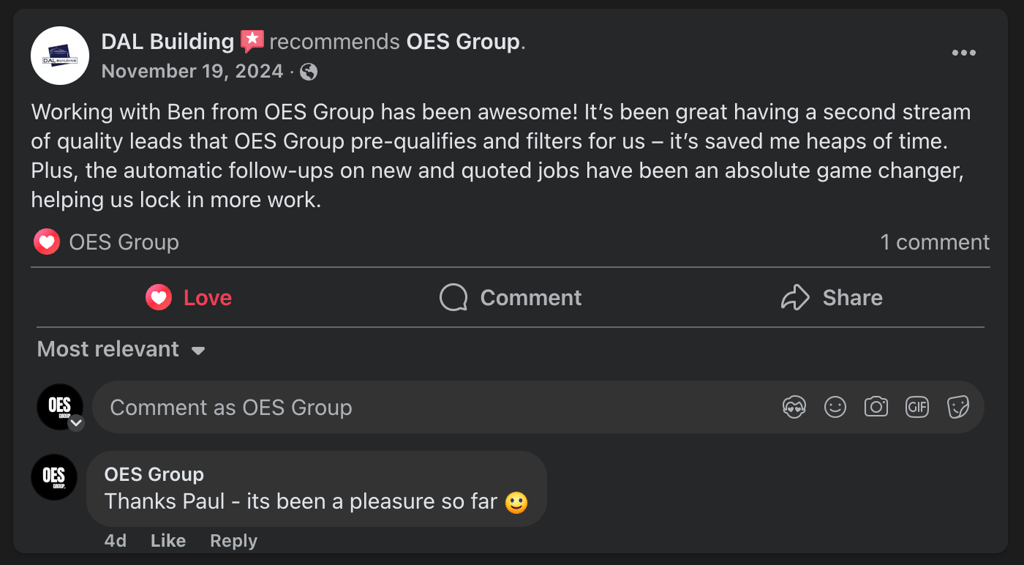Click the globe public-audience icon
The height and width of the screenshot is (565, 1024).
(309, 71)
